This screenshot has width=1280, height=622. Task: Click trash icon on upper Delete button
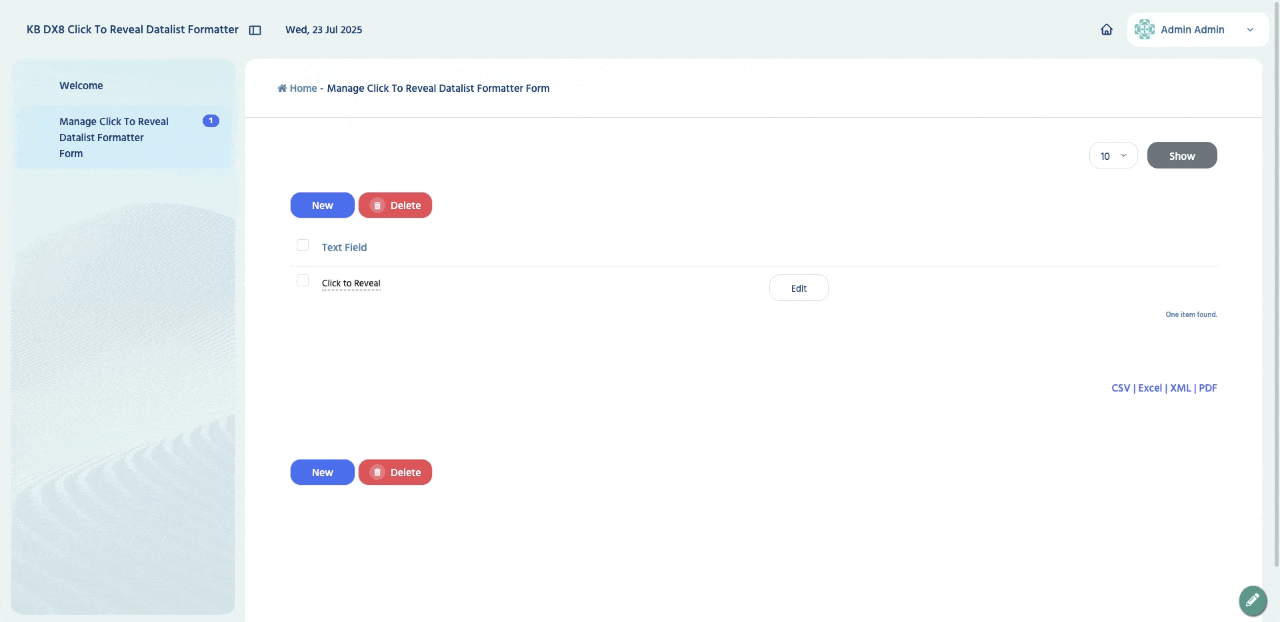377,205
